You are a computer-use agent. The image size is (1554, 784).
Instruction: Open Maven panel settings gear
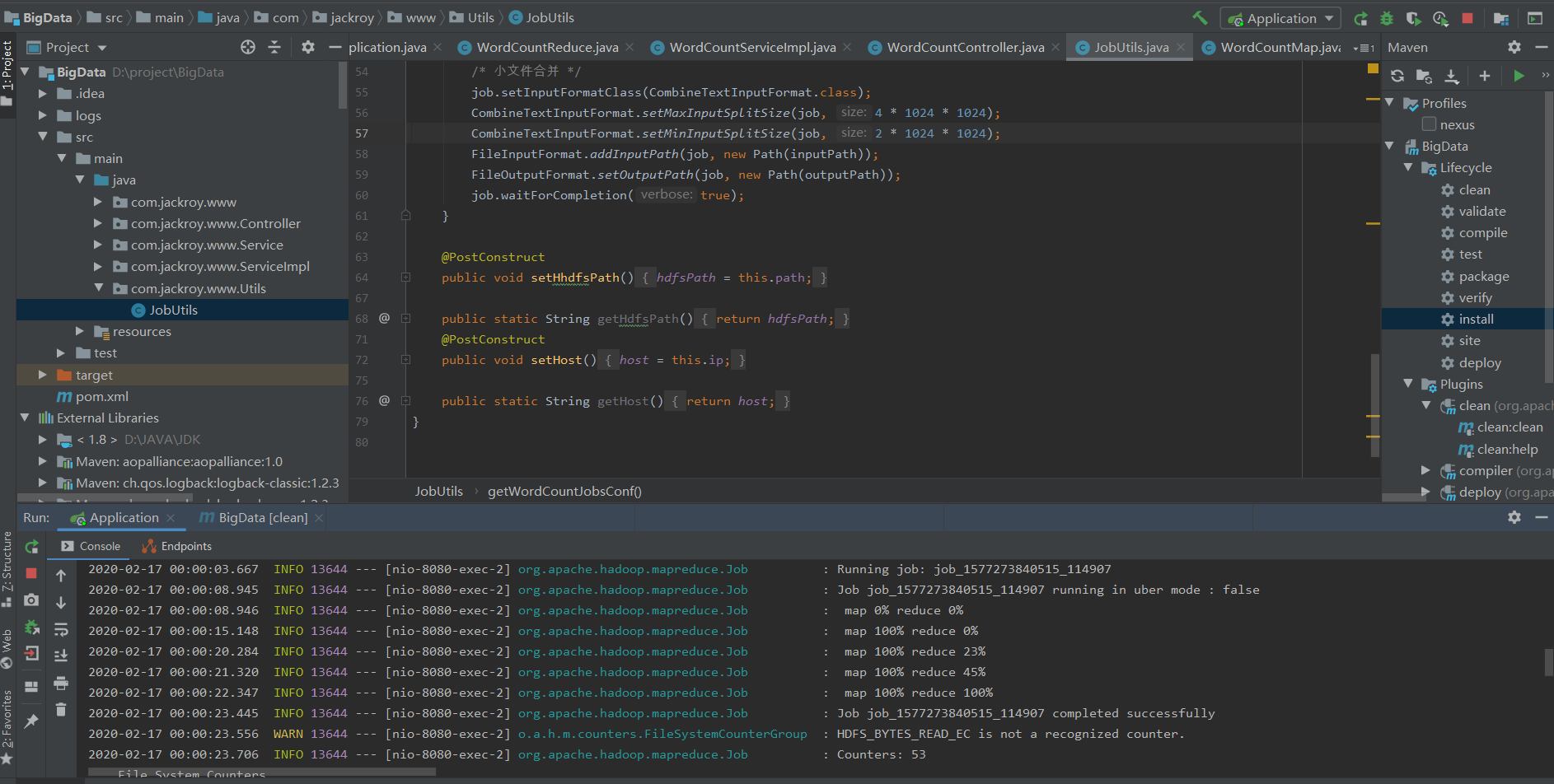pos(1514,47)
